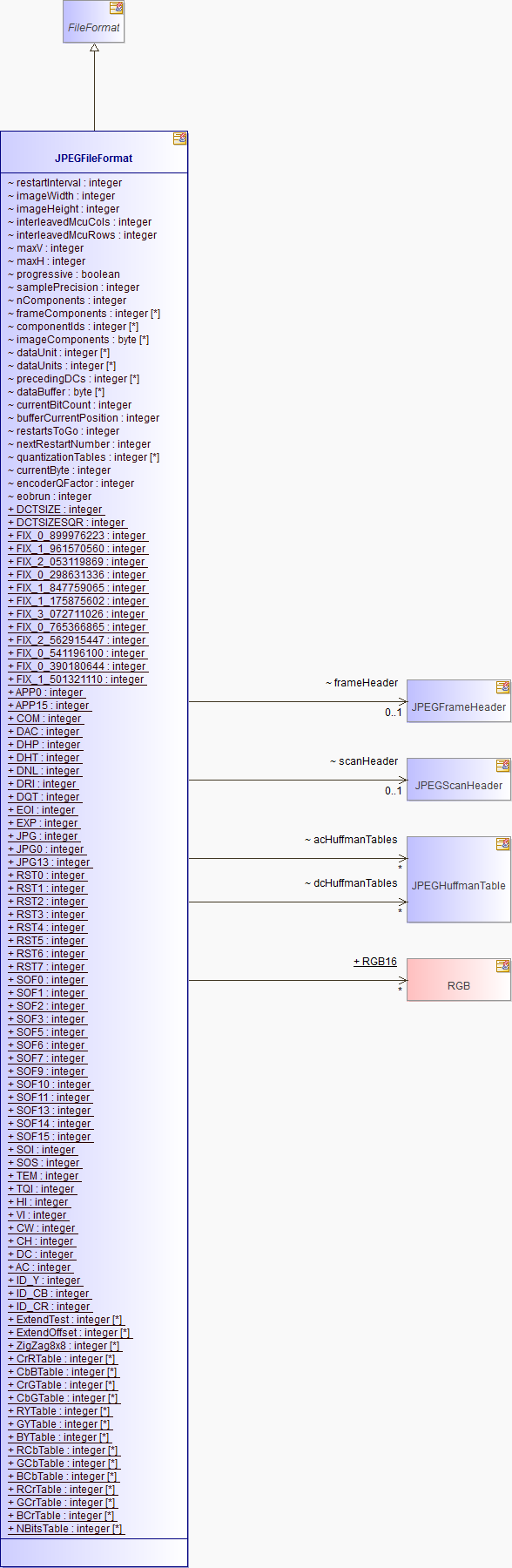This screenshot has height=1568, width=512.
Task: Select the arrowhead pointing into JPEGFrameHeader
Action: [402, 701]
